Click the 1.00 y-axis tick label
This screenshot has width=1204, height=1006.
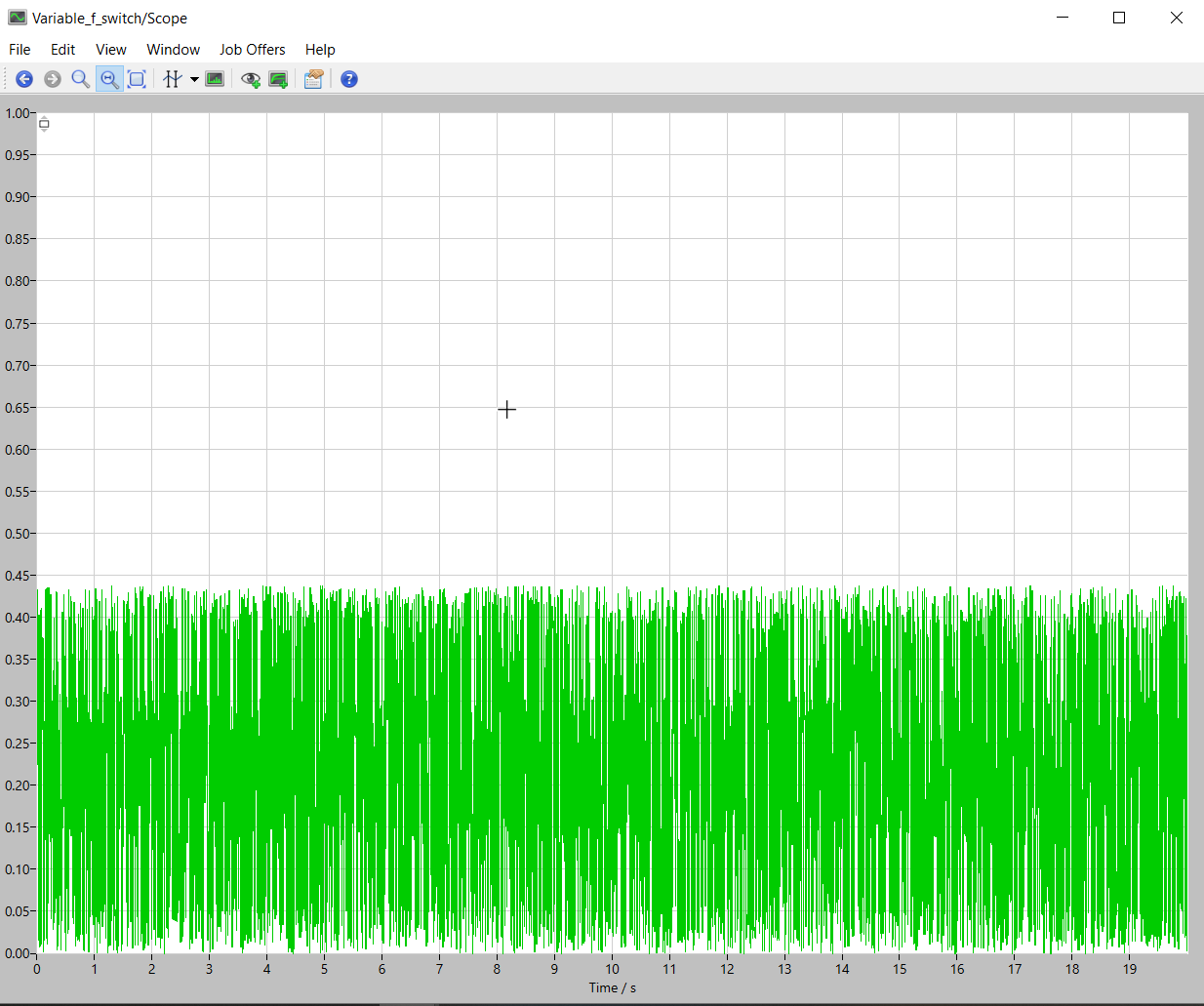[x=18, y=113]
